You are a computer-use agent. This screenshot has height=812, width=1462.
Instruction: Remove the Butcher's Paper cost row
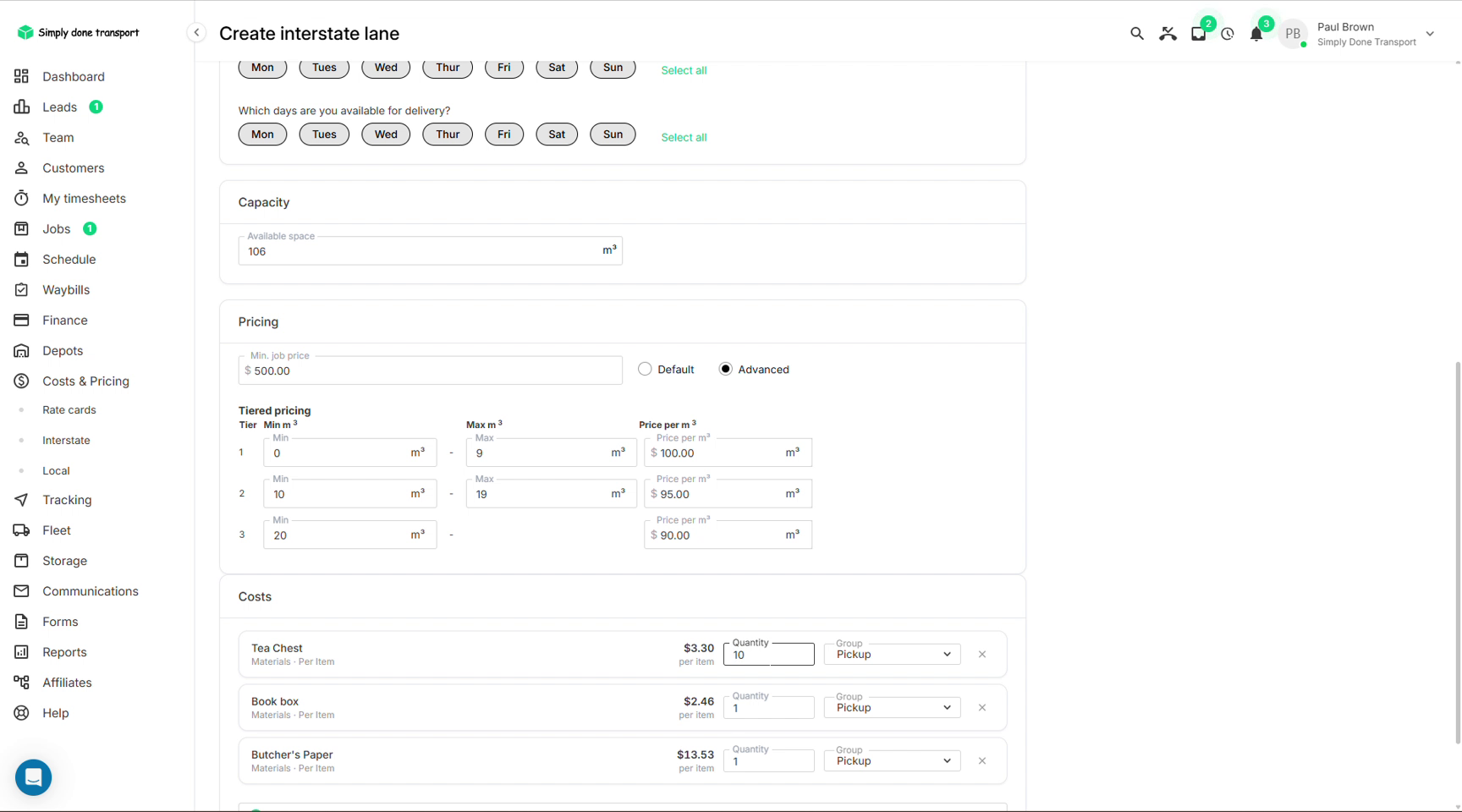pyautogui.click(x=982, y=760)
